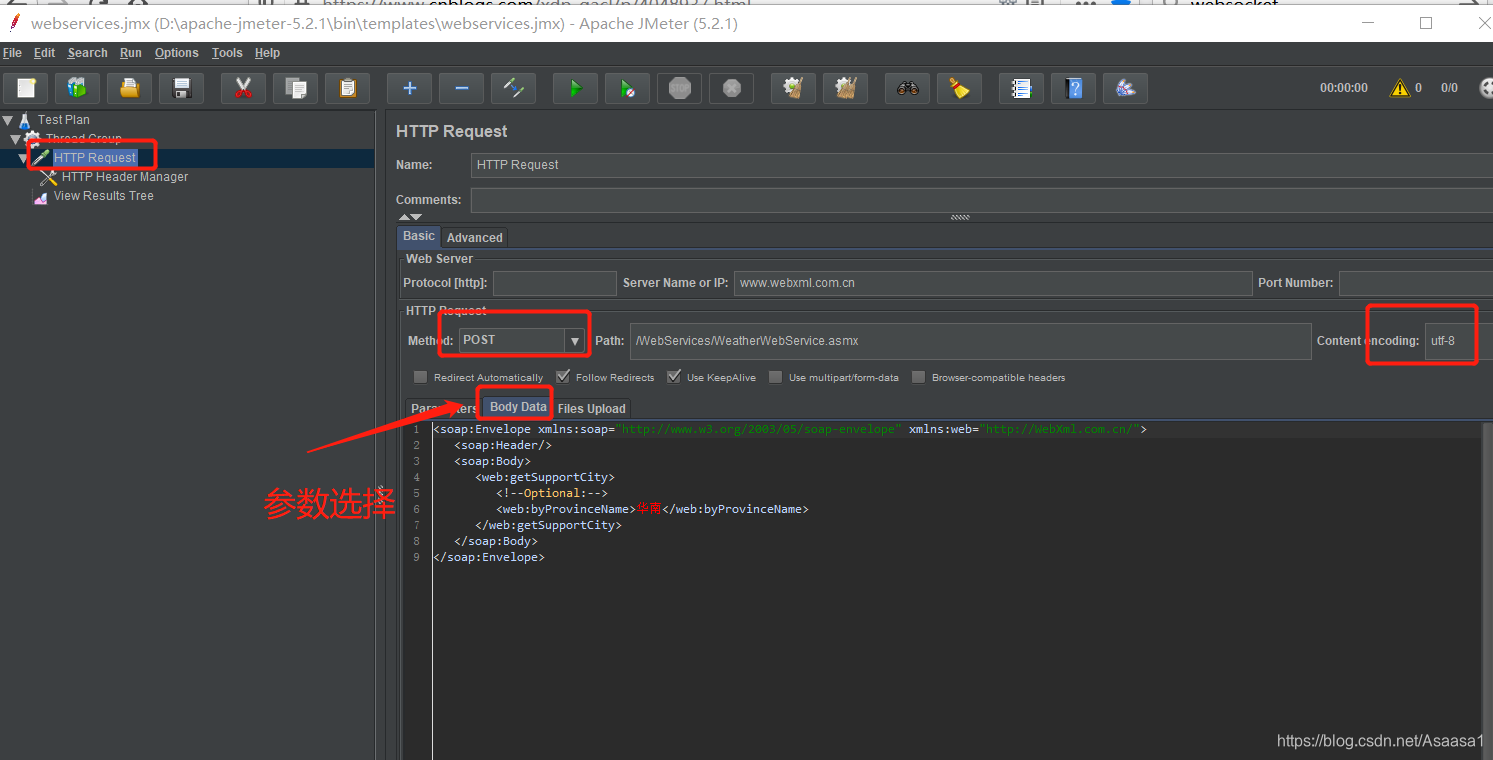The image size is (1493, 760).
Task: Click the Protocol [http] field
Action: [x=555, y=283]
